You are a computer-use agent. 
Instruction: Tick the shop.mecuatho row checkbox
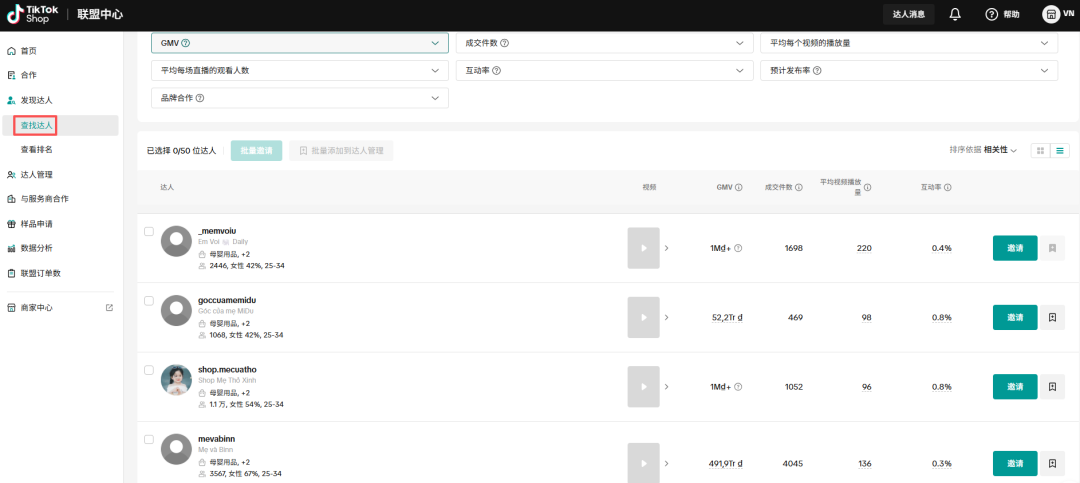tap(149, 370)
